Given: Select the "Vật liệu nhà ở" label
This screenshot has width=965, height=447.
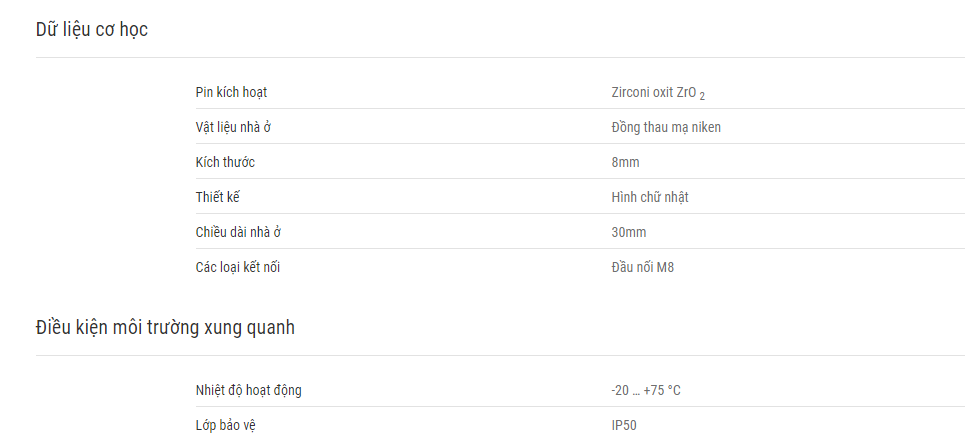Looking at the screenshot, I should pyautogui.click(x=233, y=127).
